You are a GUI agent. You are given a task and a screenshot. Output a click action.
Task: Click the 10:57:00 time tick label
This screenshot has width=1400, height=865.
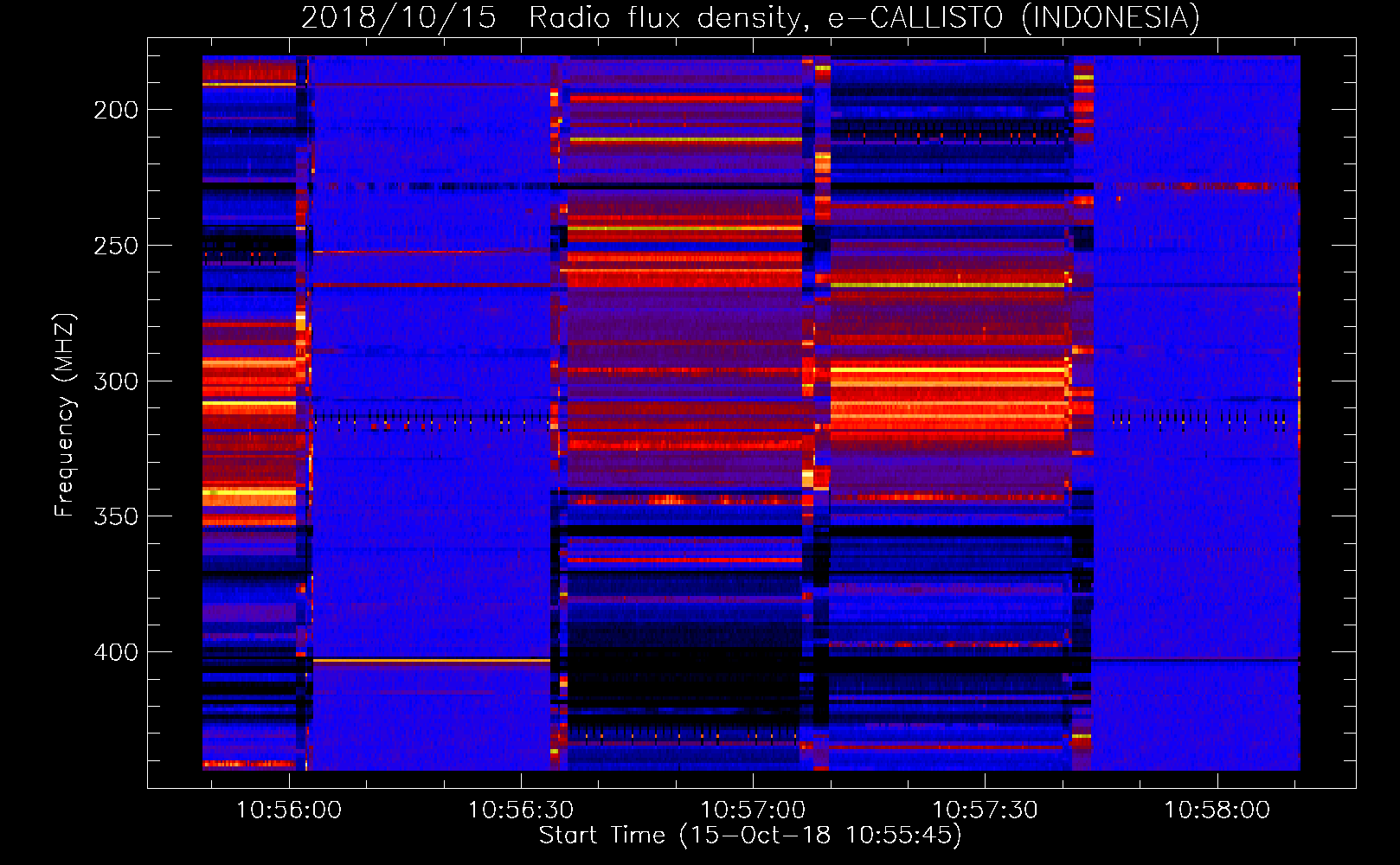[x=753, y=811]
